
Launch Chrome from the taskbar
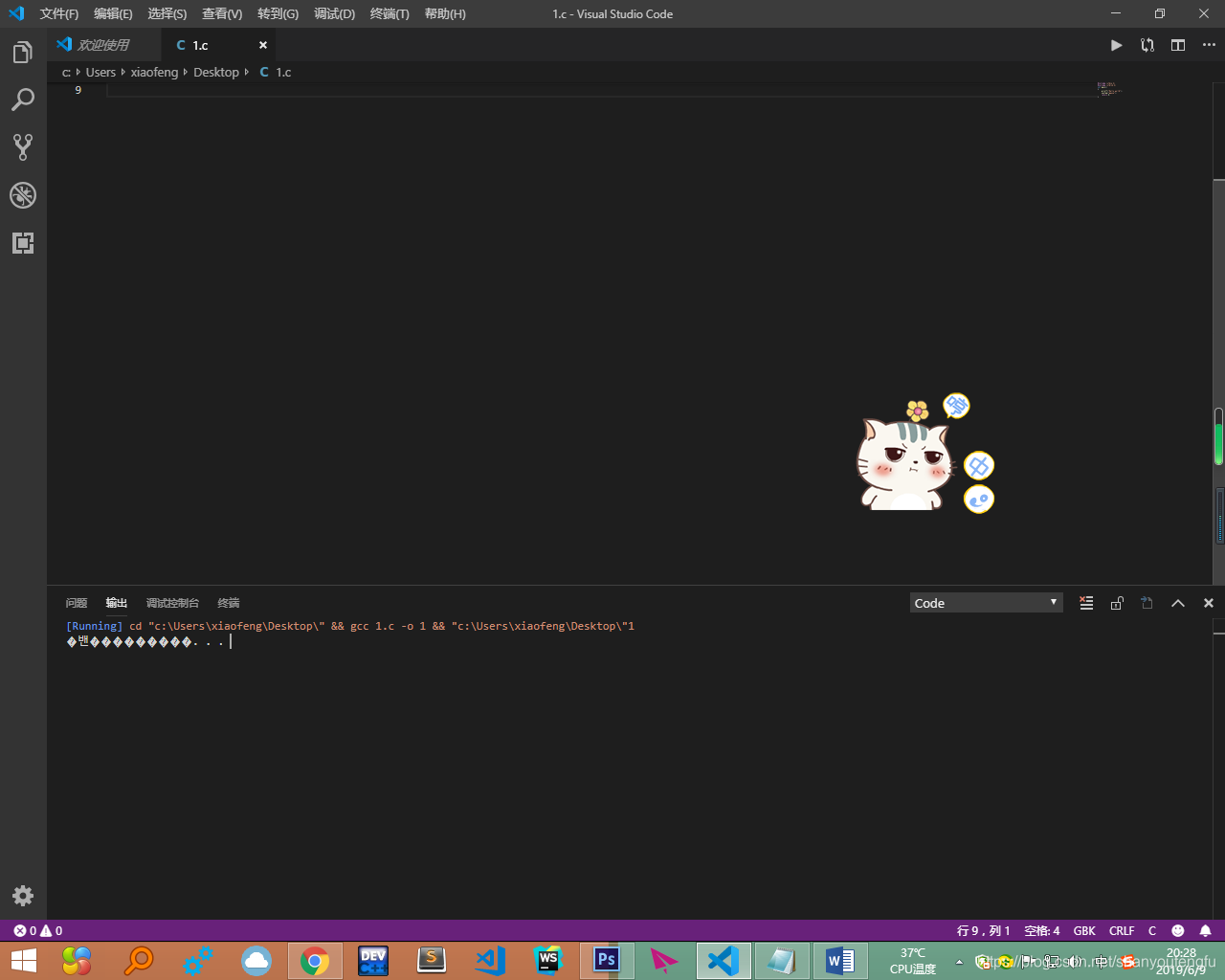315,960
